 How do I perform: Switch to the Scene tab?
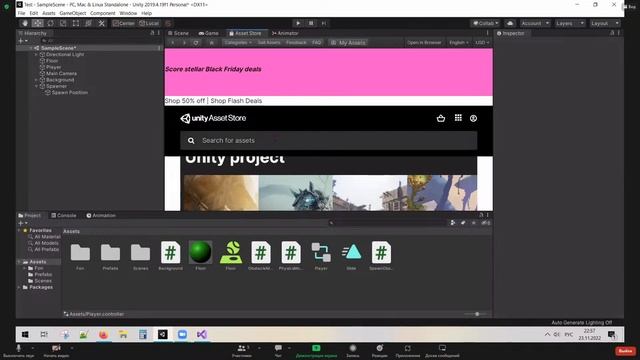click(178, 33)
